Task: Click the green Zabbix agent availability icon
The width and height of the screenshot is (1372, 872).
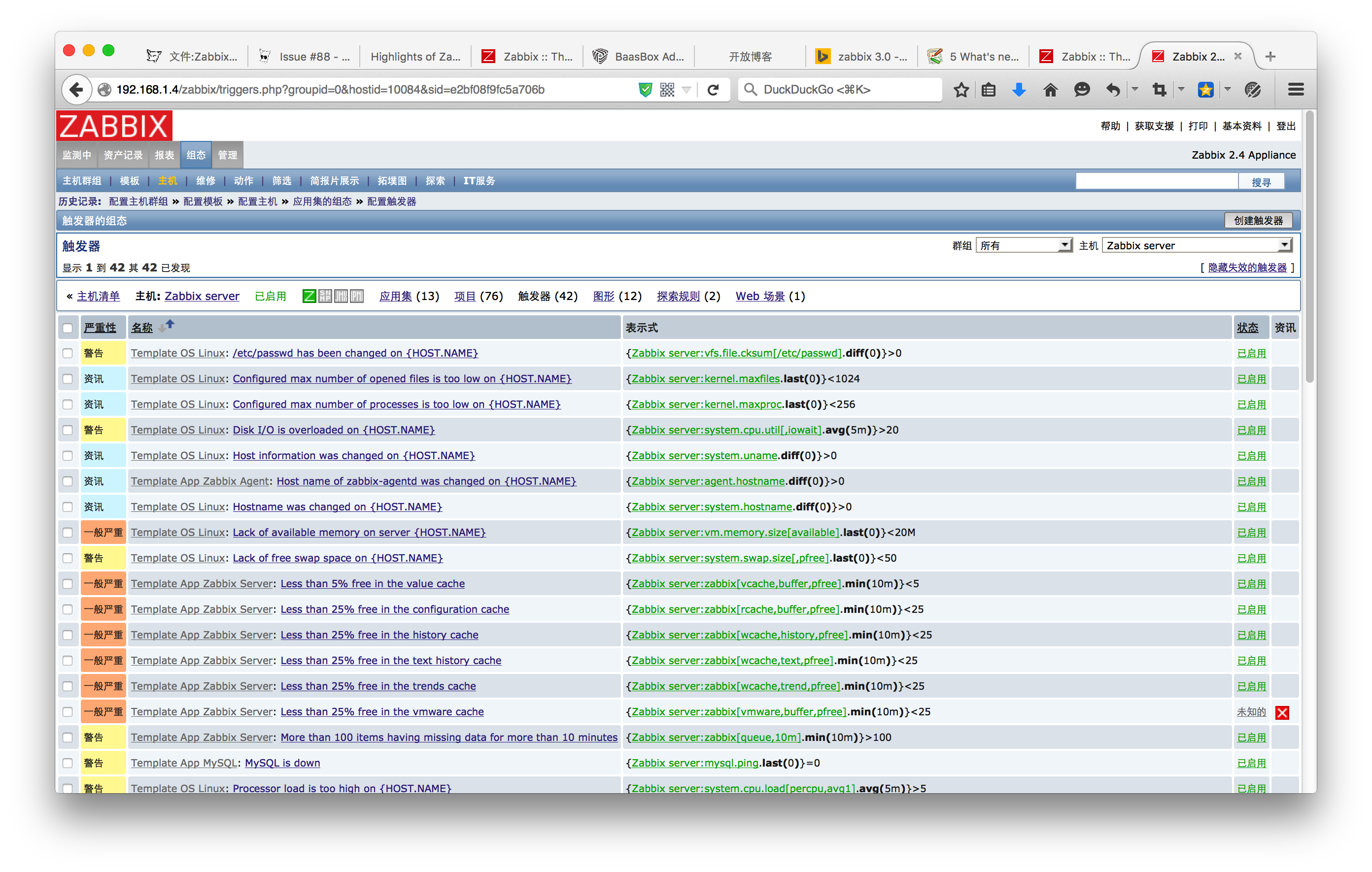Action: point(309,296)
